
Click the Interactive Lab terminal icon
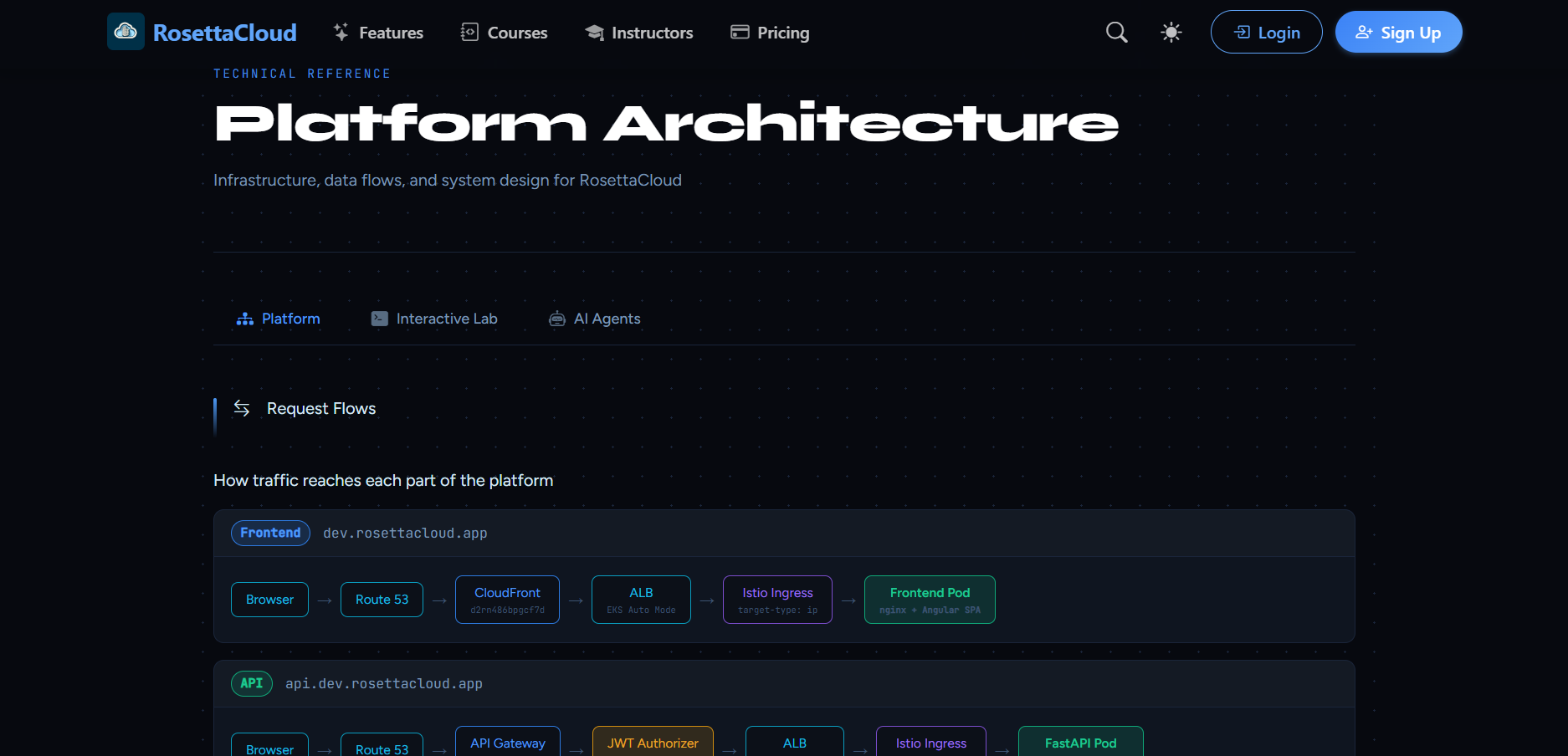coord(380,319)
